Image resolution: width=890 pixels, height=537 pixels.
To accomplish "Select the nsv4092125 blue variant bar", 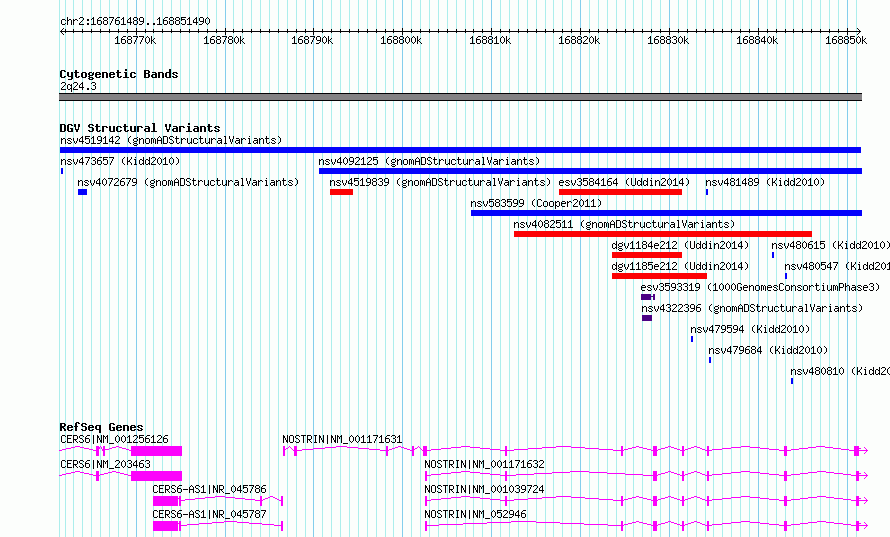I will pos(590,171).
